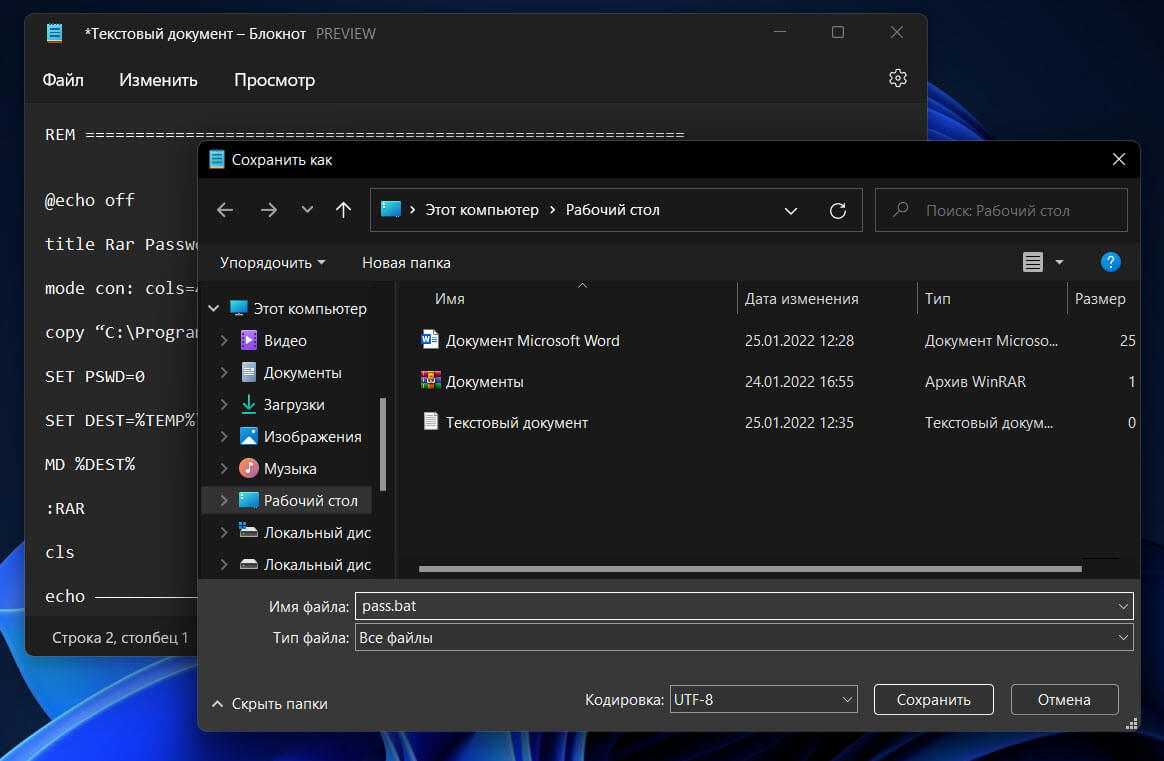Image resolution: width=1164 pixels, height=761 pixels.
Task: Open the view options dropdown arrow
Action: coord(1059,262)
